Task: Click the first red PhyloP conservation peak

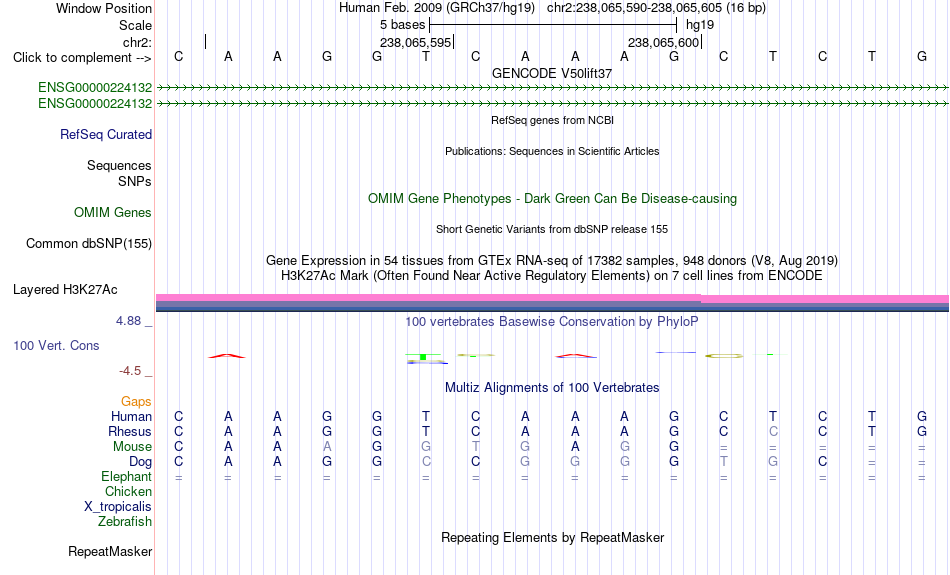Action: (x=227, y=356)
